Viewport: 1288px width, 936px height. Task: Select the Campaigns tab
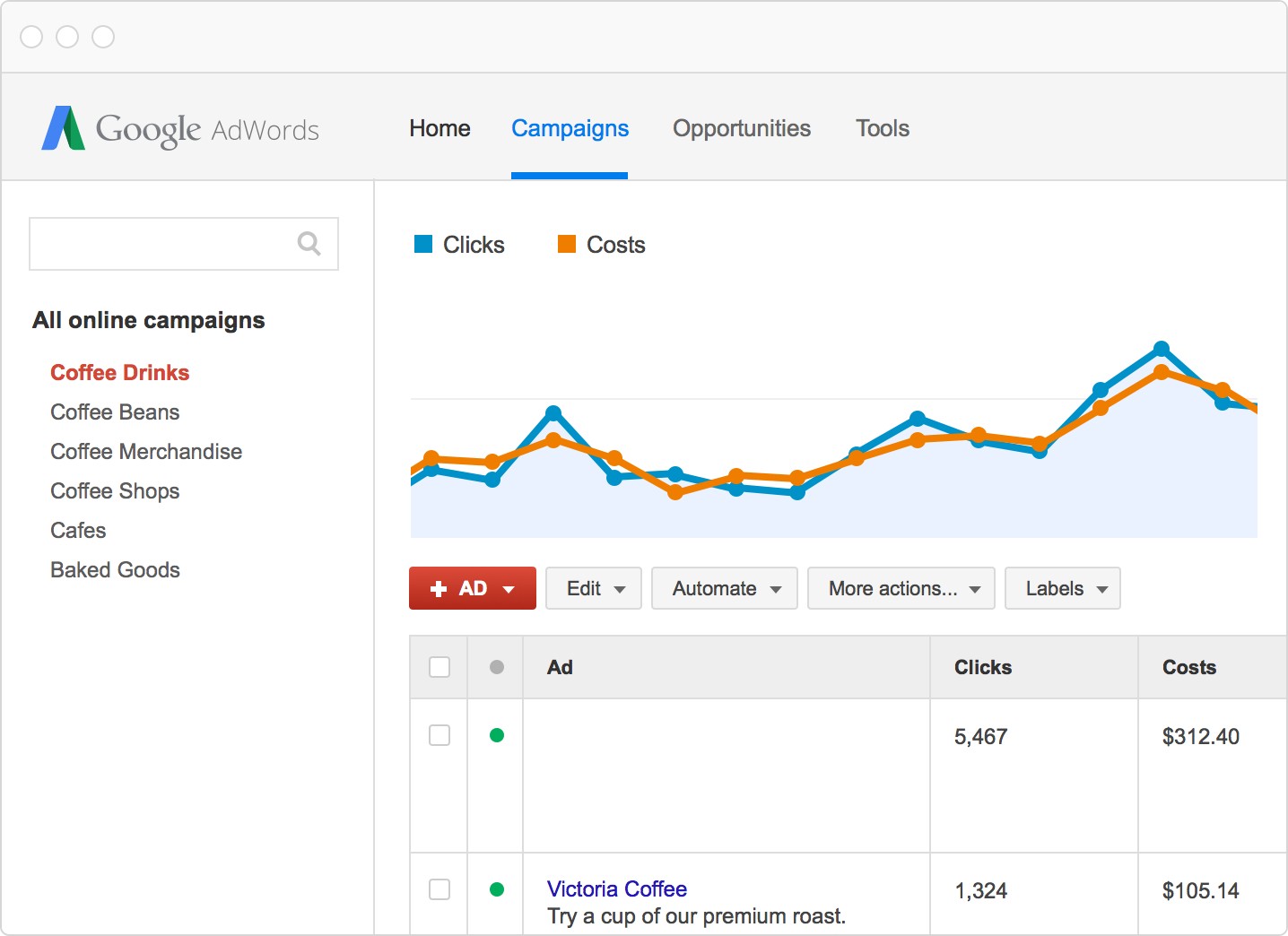coord(570,128)
